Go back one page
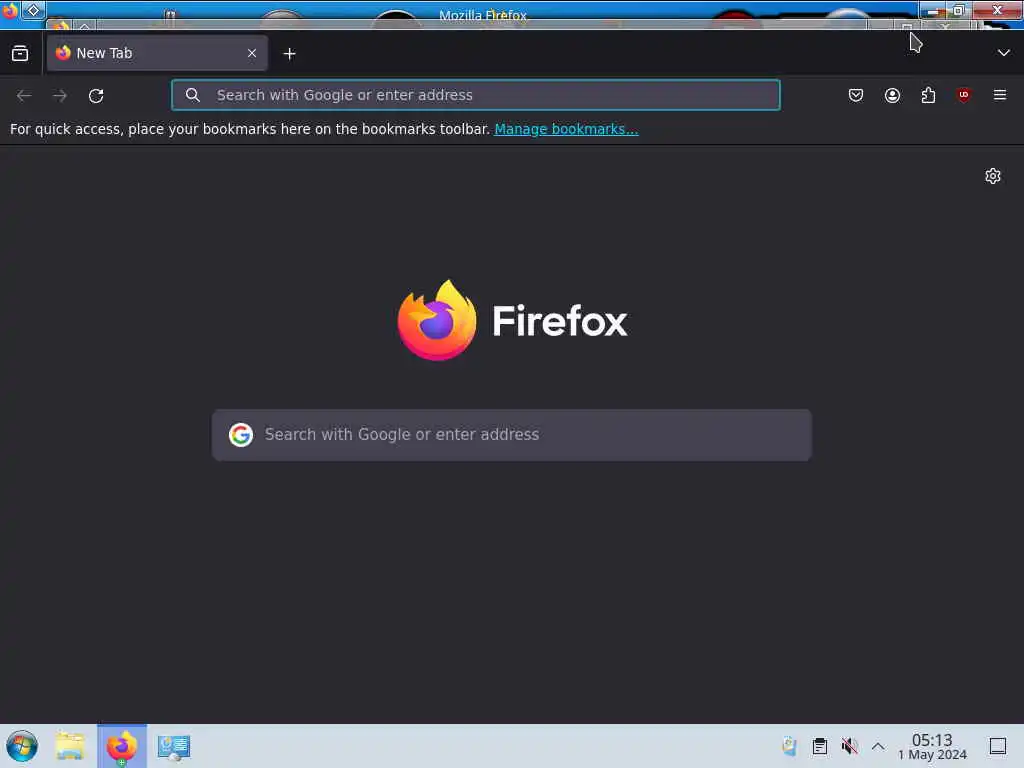 point(24,96)
